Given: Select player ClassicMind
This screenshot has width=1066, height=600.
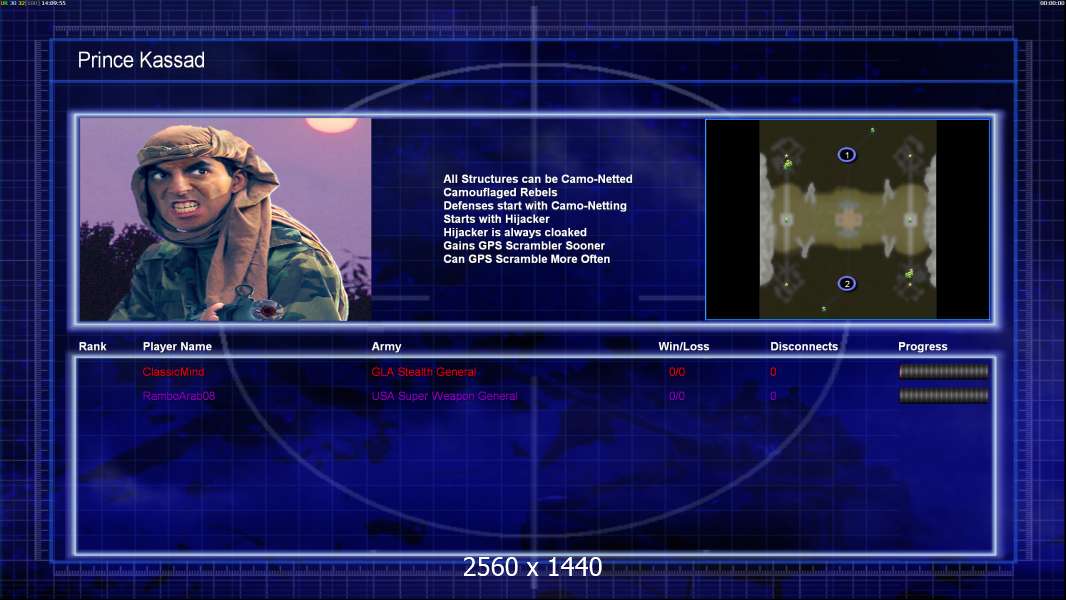Looking at the screenshot, I should 173,372.
